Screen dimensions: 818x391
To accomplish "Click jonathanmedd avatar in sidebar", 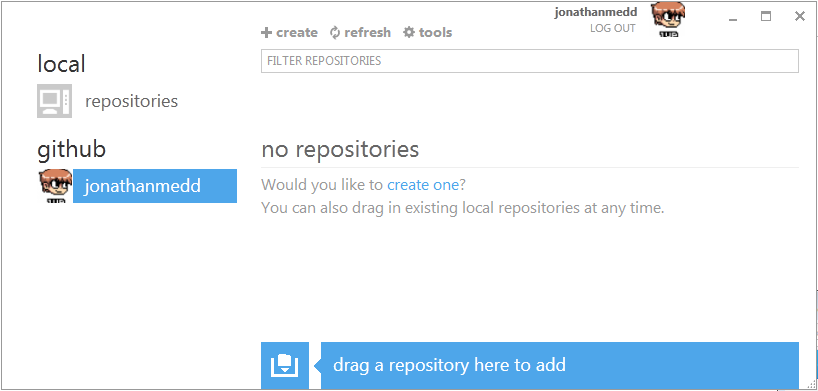I will pos(55,186).
